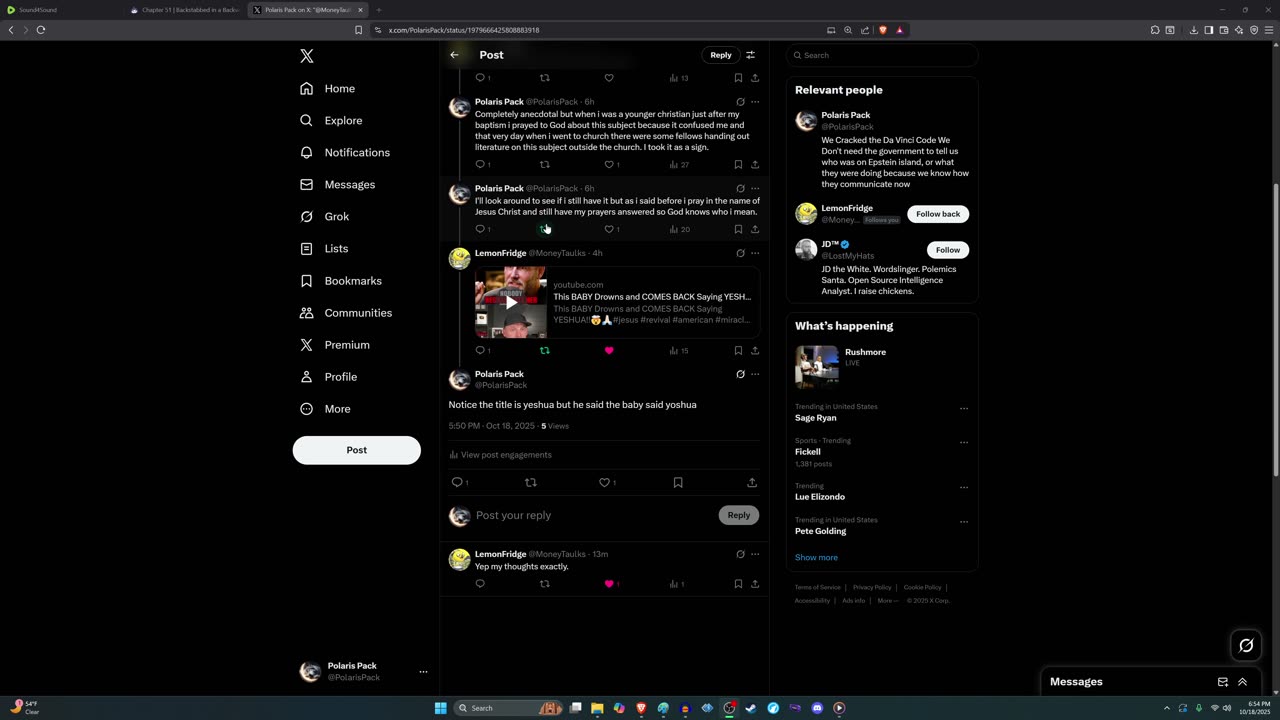Open options for the Fickell trend
Screen dimensions: 1280x720
[x=964, y=442]
